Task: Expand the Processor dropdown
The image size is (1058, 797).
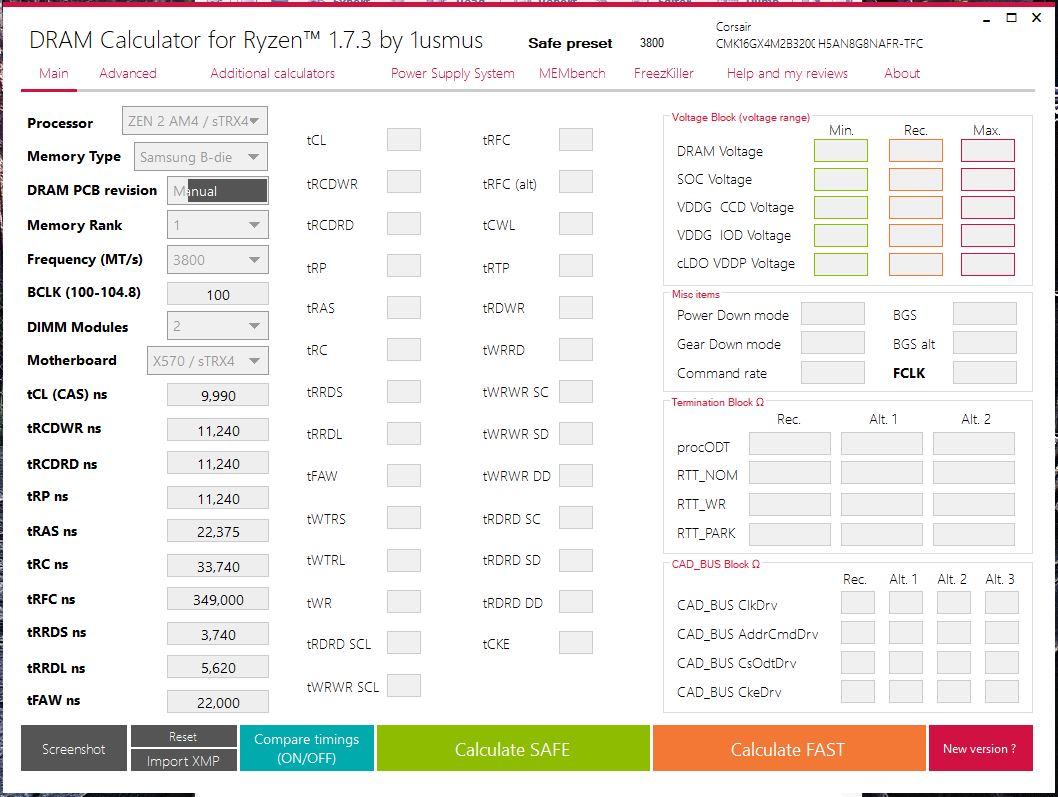Action: point(194,121)
